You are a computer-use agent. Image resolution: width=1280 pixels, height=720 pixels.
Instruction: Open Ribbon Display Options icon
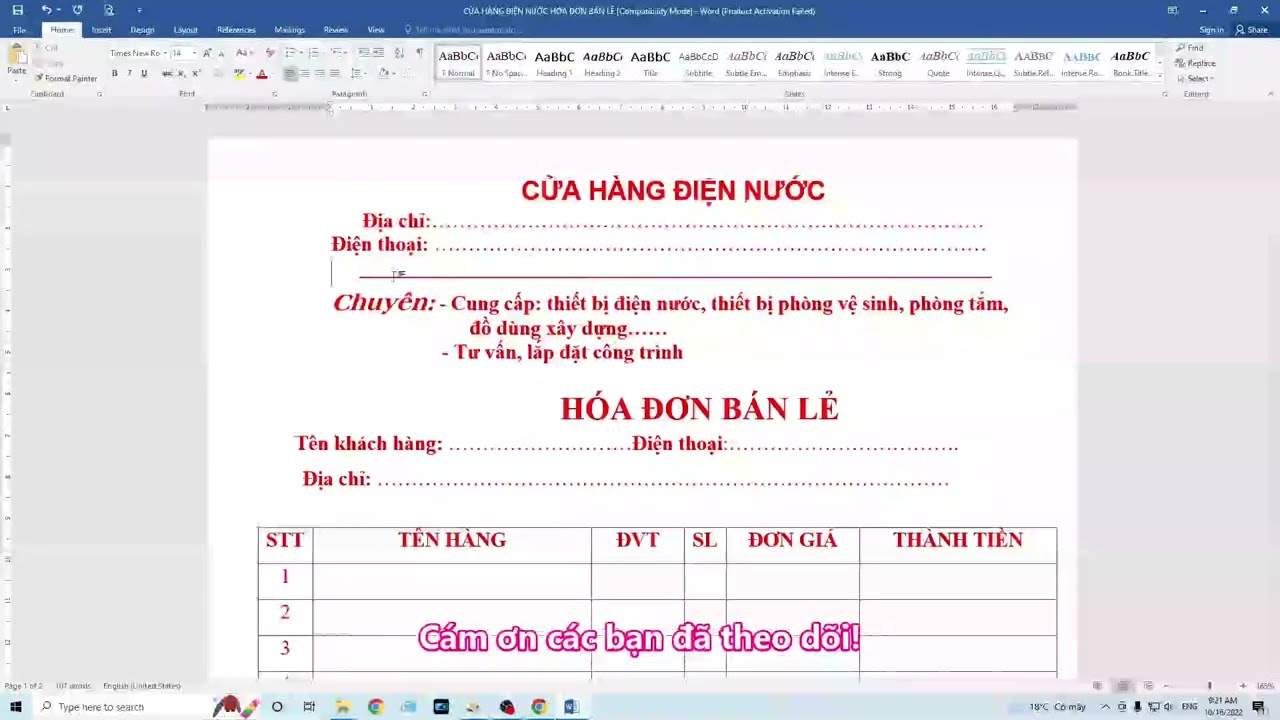(x=1172, y=10)
